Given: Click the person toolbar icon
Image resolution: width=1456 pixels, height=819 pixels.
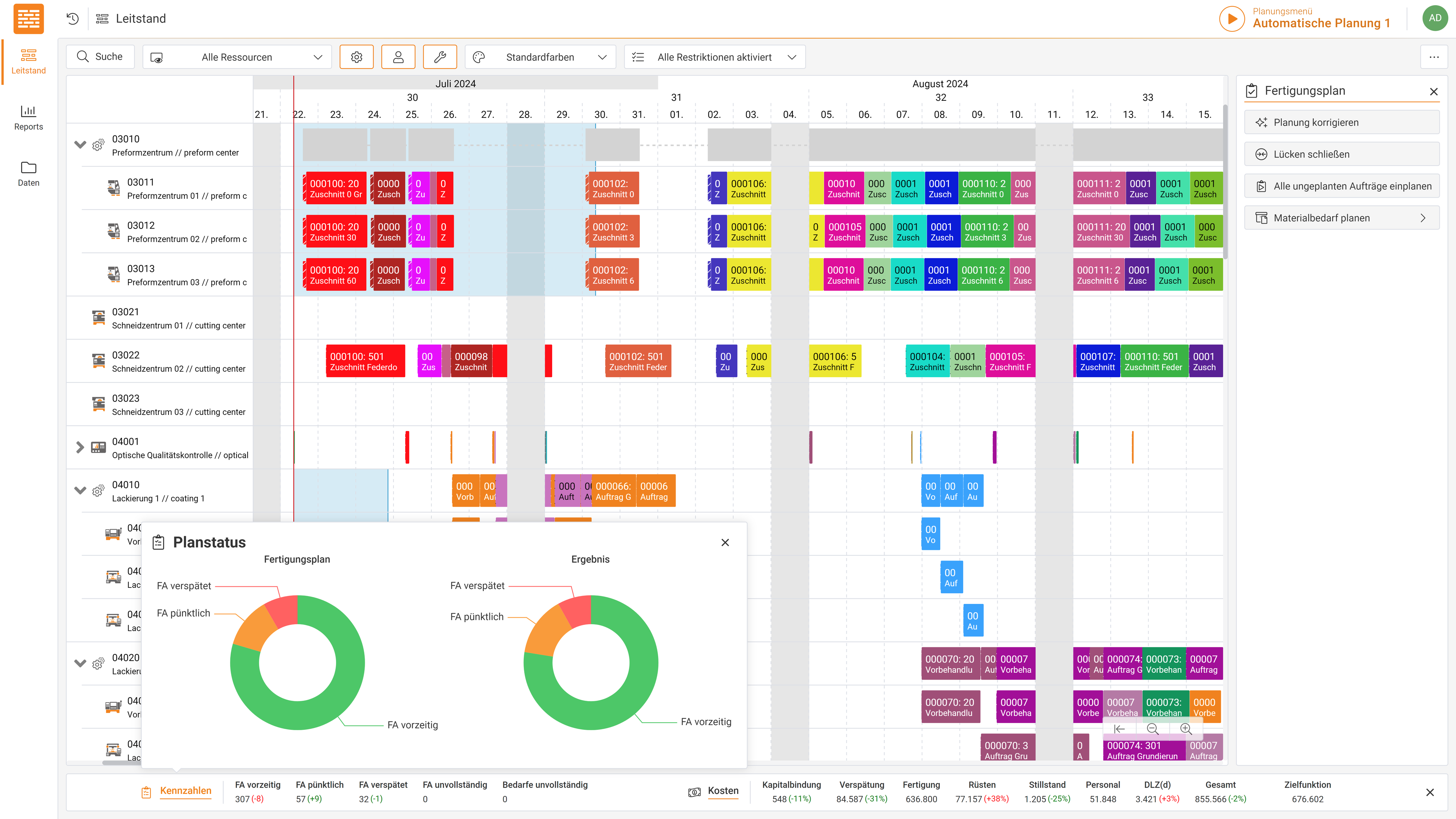Looking at the screenshot, I should pyautogui.click(x=398, y=57).
